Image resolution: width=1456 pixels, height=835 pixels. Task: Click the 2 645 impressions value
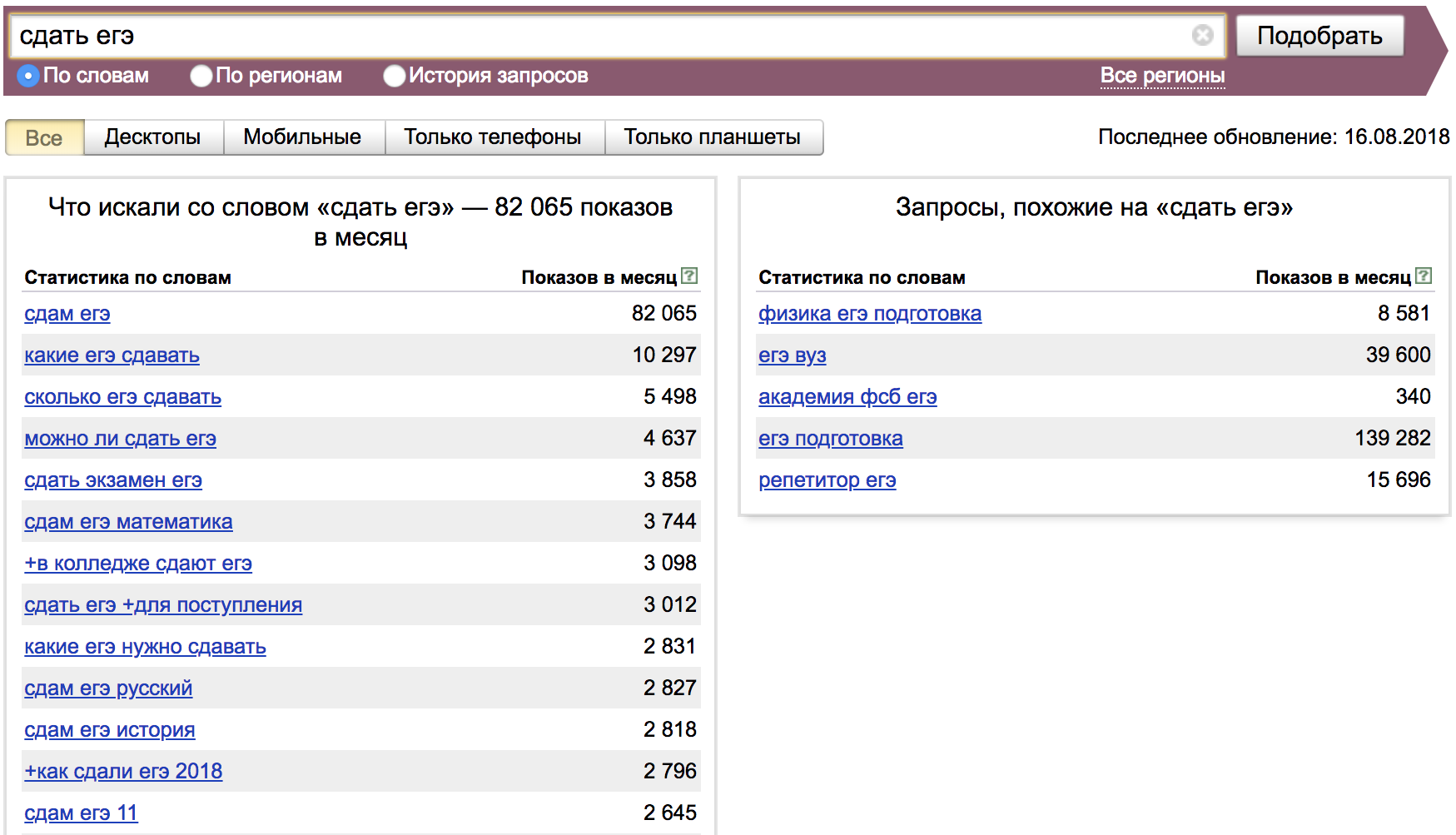coord(670,813)
